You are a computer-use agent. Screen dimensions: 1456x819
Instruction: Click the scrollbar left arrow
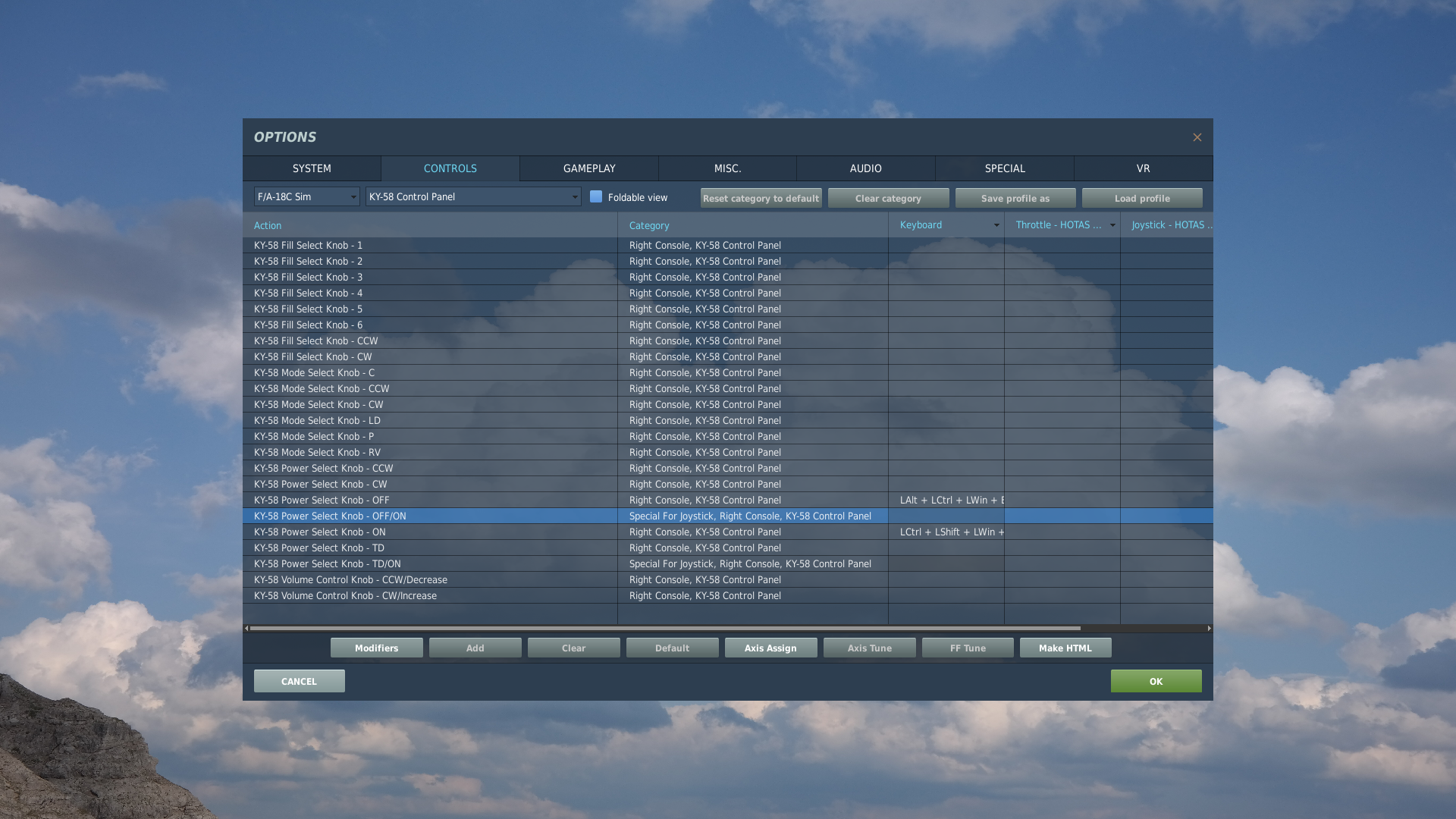click(x=246, y=628)
